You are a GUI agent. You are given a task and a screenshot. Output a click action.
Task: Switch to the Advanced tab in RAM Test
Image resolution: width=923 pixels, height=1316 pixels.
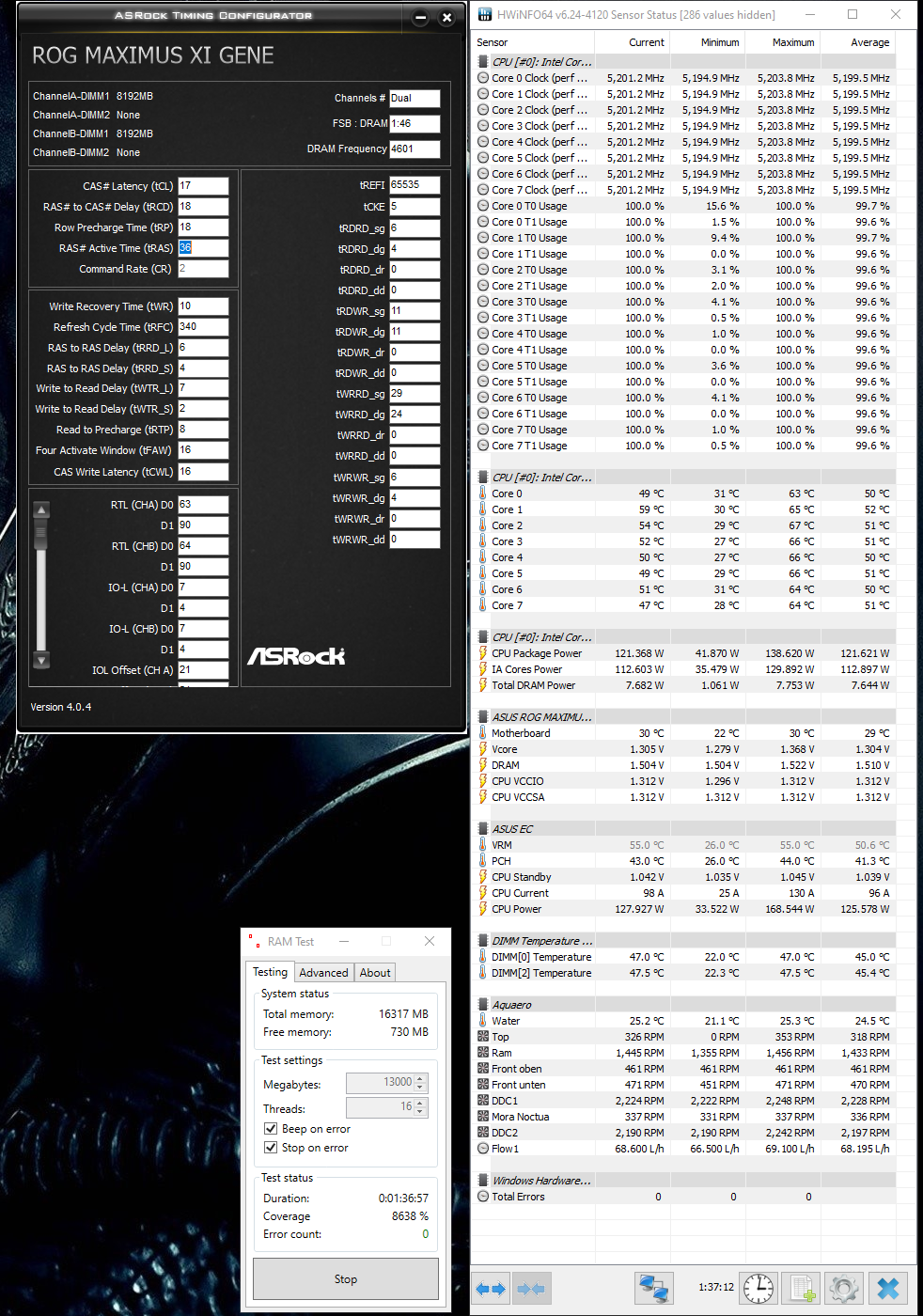click(323, 973)
